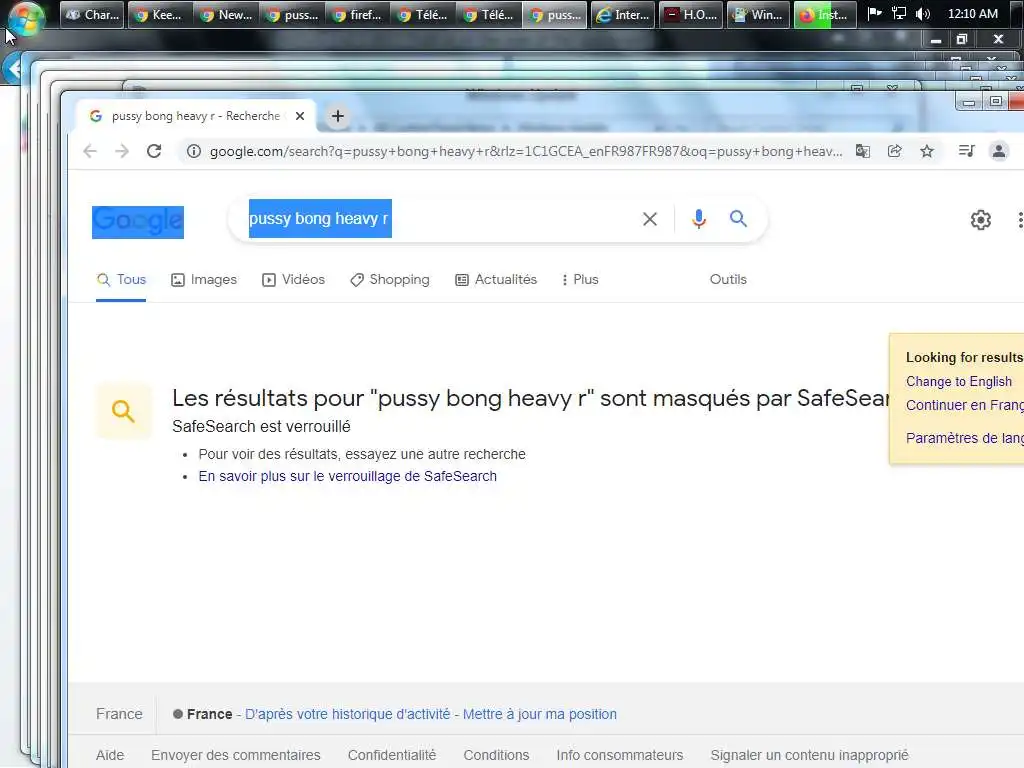Open the Aide footer link
This screenshot has width=1024, height=768.
(x=110, y=755)
